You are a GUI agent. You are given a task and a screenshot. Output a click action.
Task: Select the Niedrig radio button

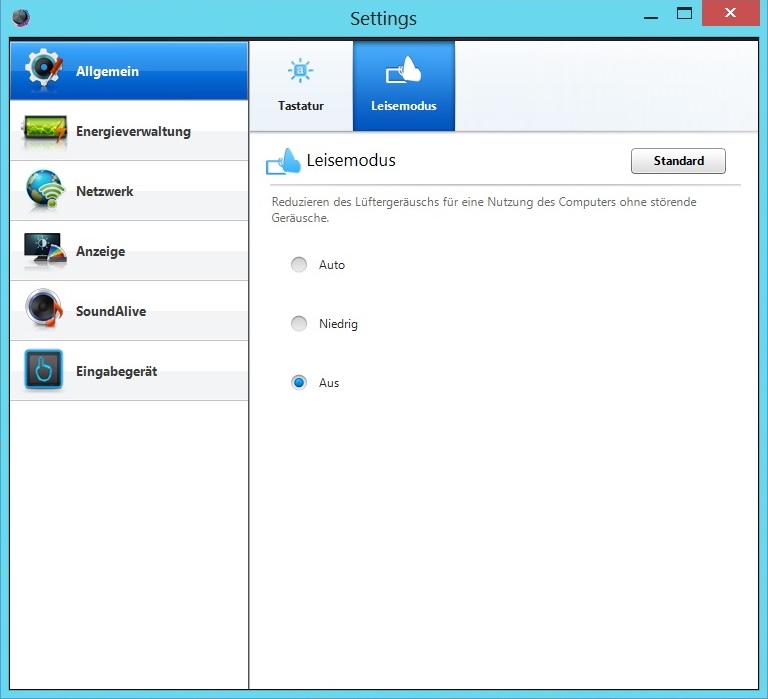tap(299, 323)
